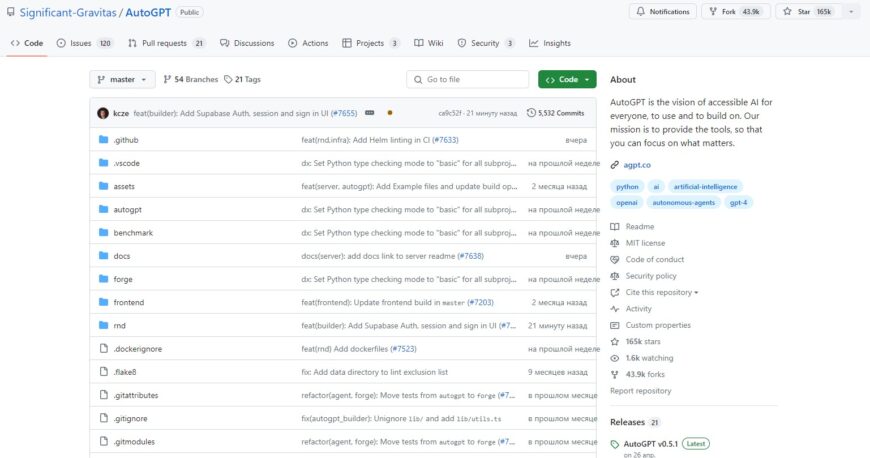Open the Issues tab
Image resolution: width=870 pixels, height=458 pixels.
click(x=84, y=43)
